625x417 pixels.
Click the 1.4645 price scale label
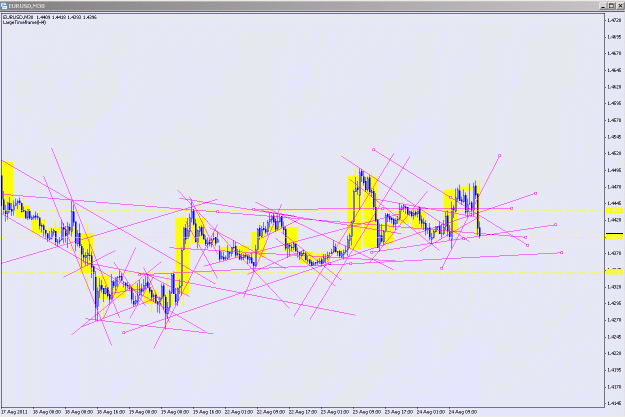click(x=614, y=70)
